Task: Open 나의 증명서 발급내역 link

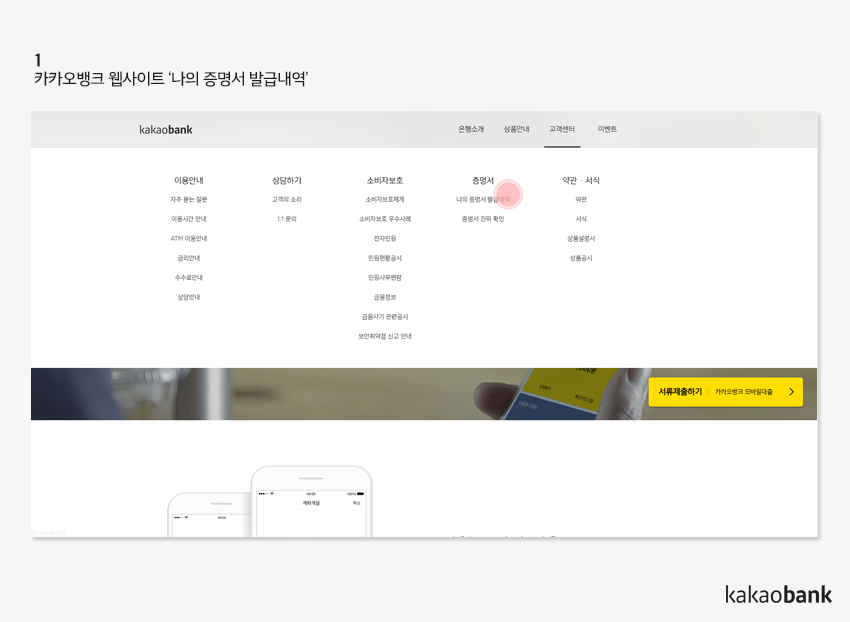Action: [483, 200]
